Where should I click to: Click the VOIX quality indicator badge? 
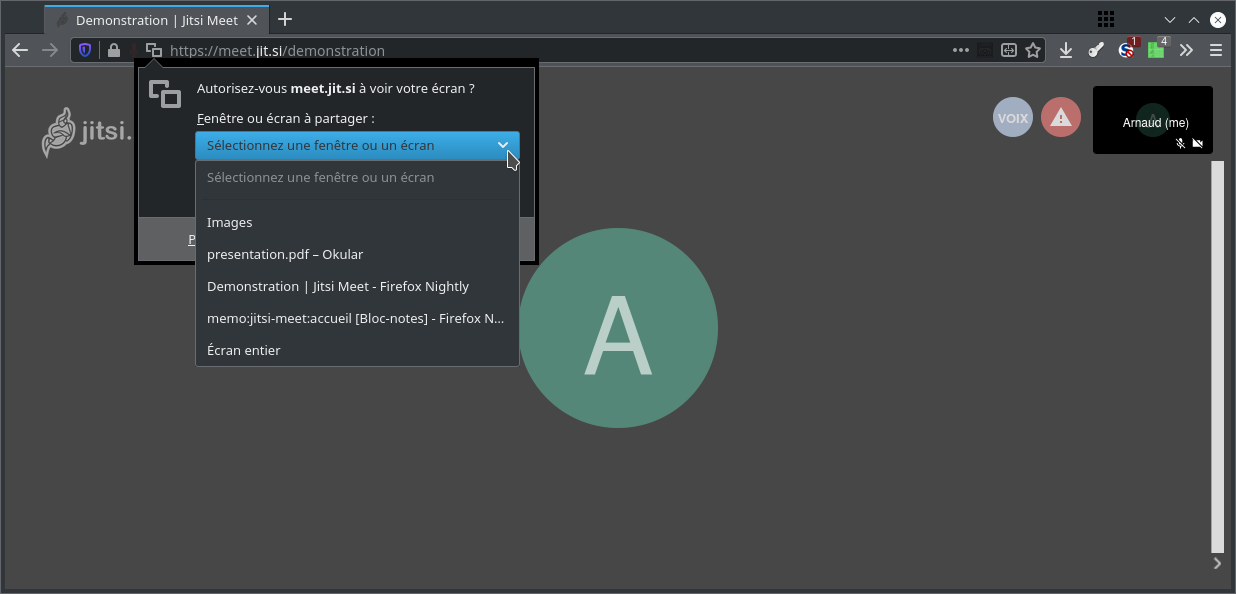click(1013, 118)
